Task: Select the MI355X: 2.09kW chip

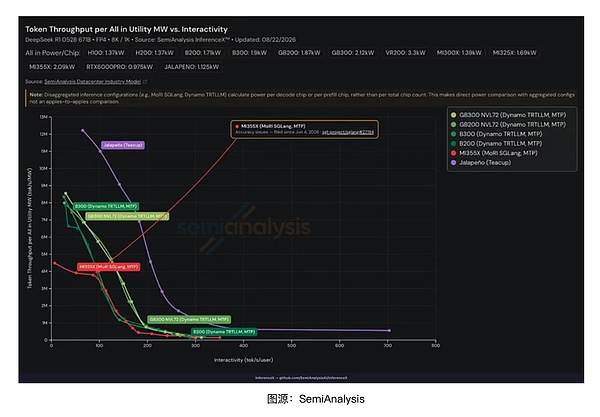Action: (52, 67)
